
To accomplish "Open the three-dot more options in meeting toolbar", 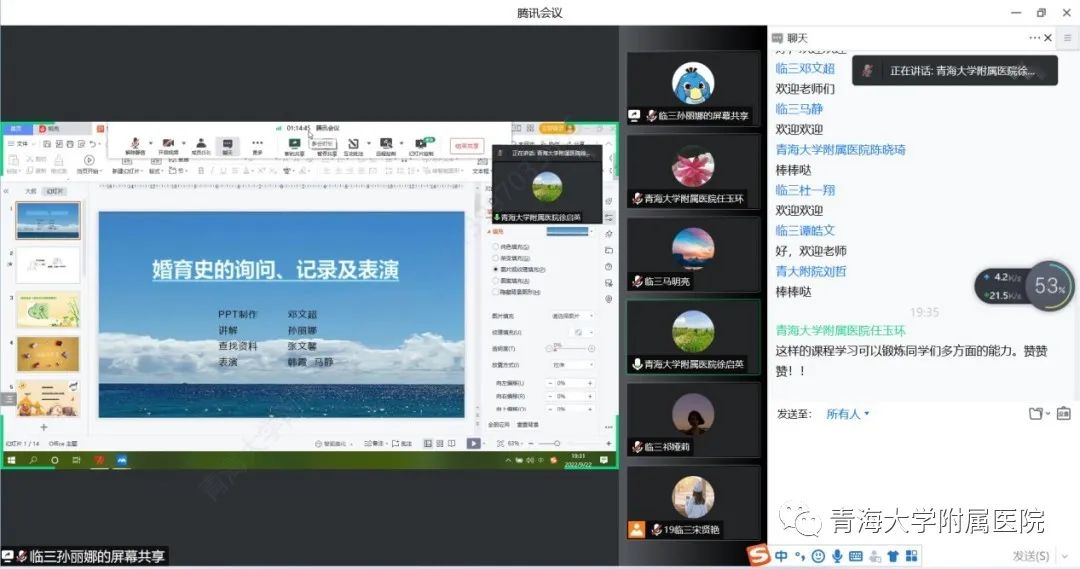I will (258, 143).
